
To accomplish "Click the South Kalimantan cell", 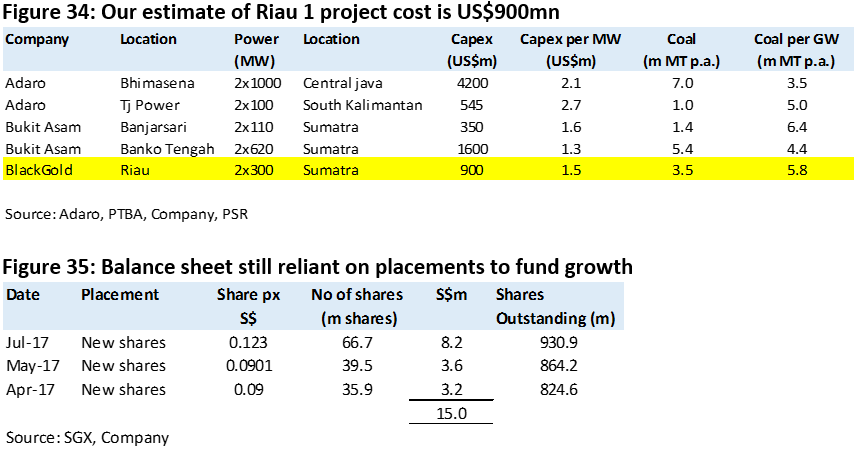I will (363, 105).
